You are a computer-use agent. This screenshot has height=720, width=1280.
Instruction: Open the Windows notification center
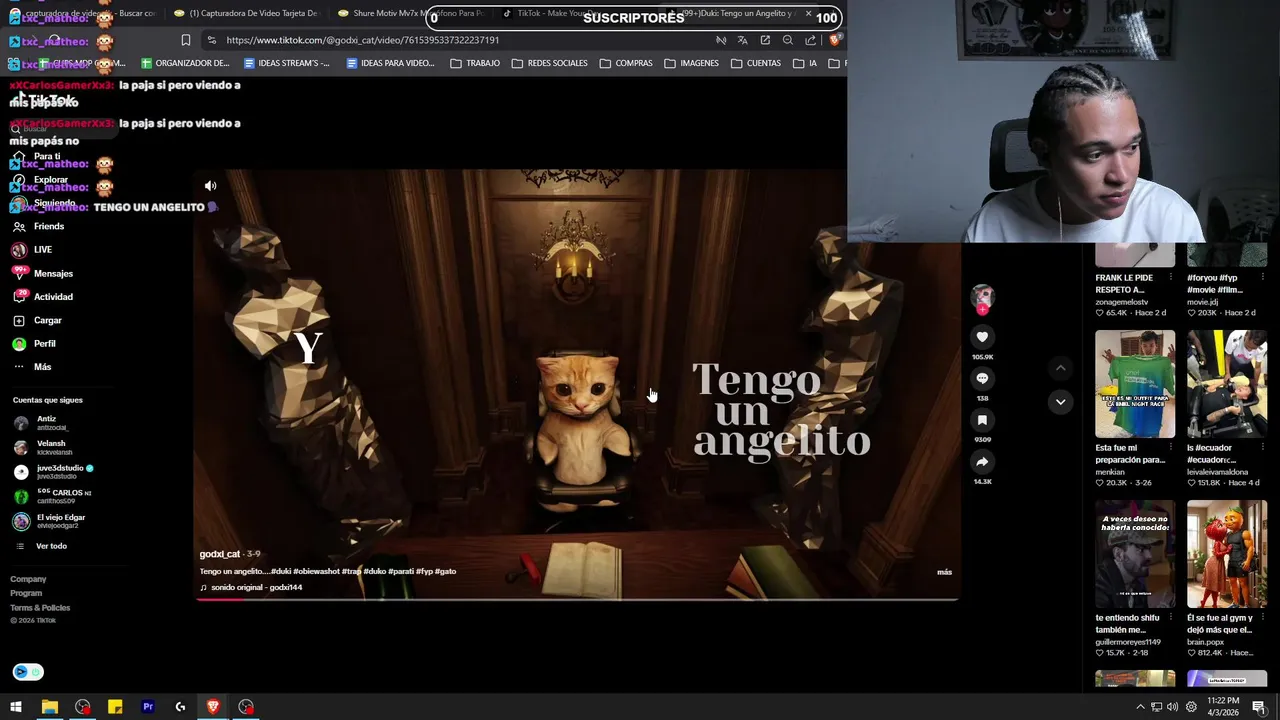(1258, 707)
